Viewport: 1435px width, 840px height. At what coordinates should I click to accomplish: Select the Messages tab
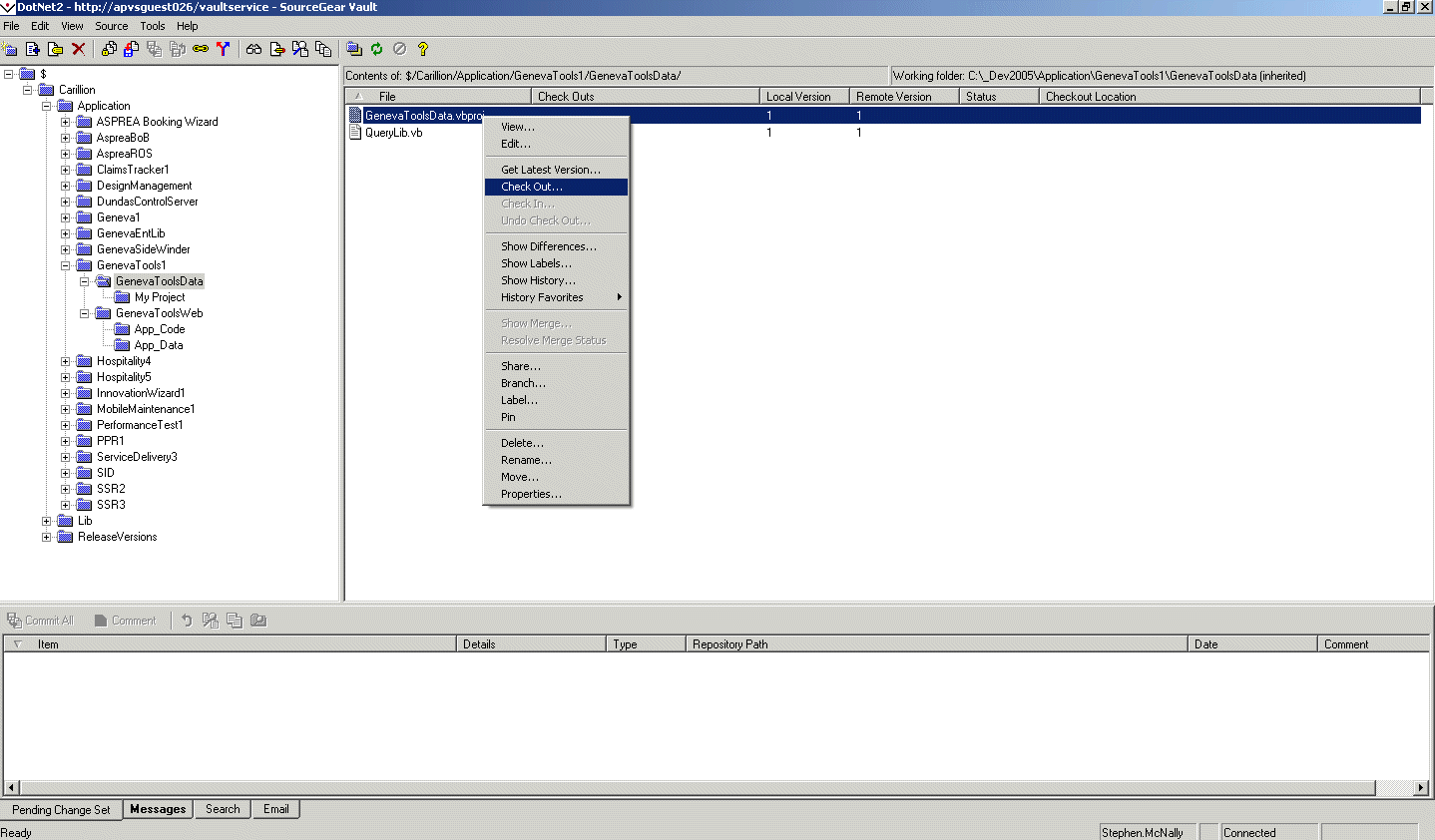[158, 809]
